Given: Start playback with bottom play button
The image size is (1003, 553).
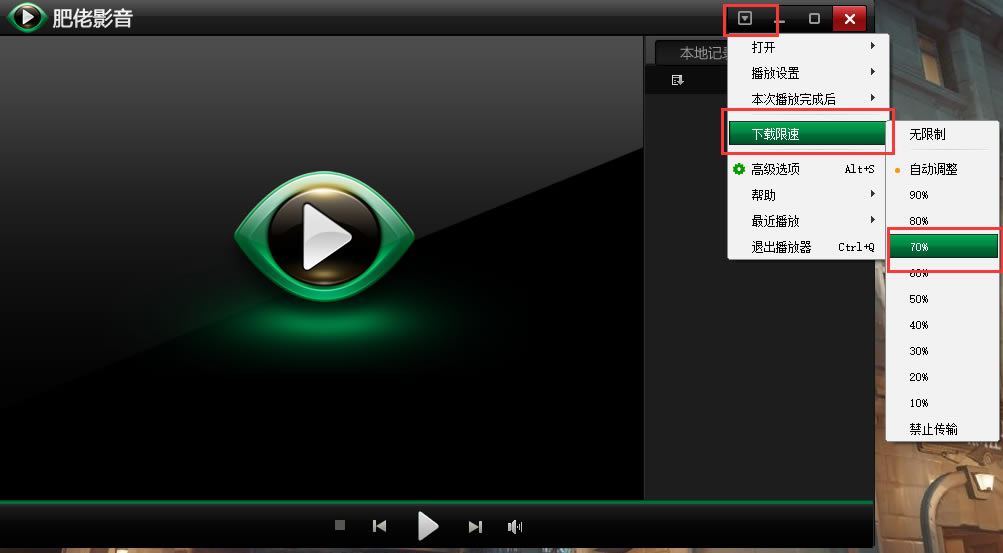Looking at the screenshot, I should click(x=428, y=526).
